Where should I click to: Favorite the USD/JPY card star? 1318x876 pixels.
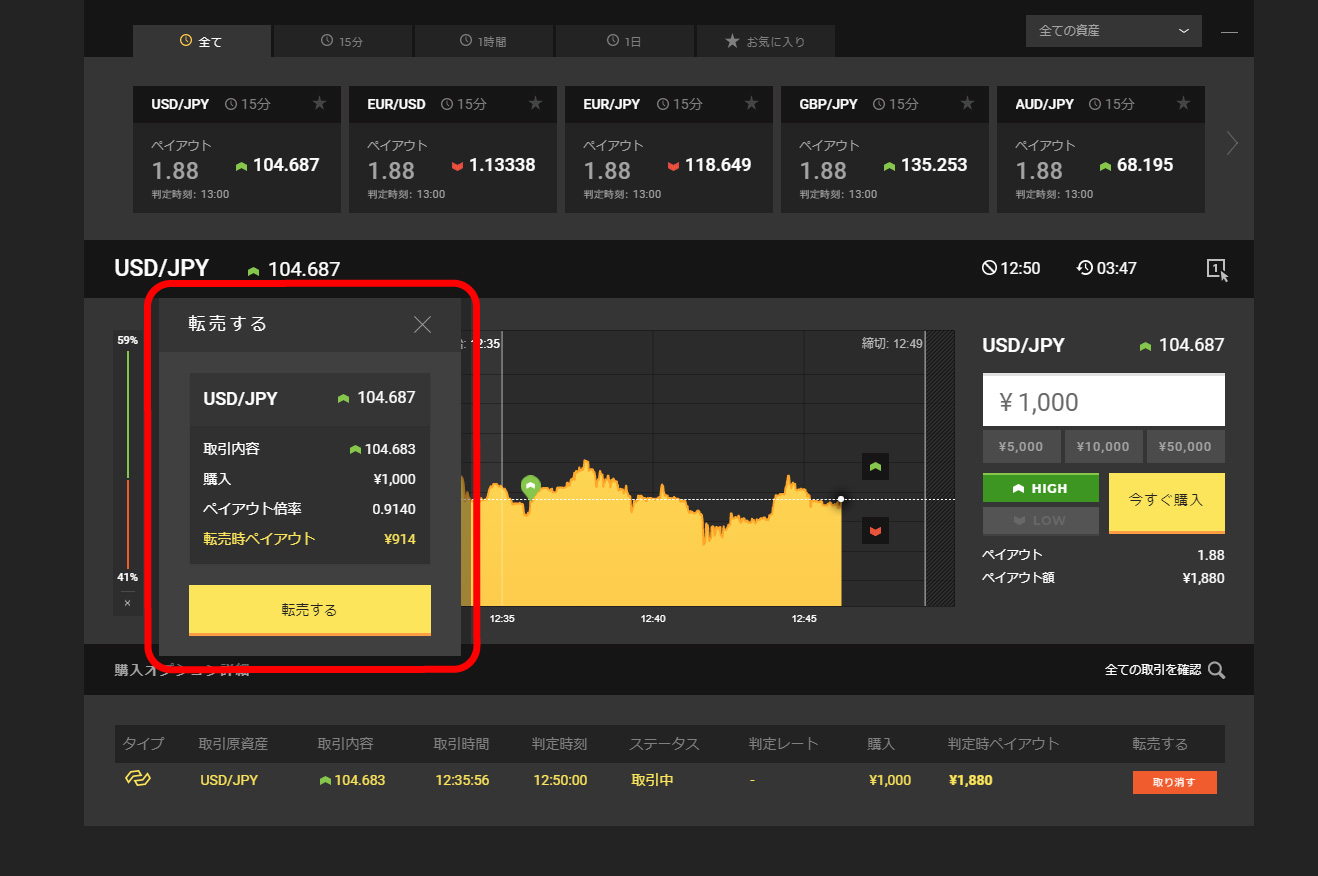point(319,103)
